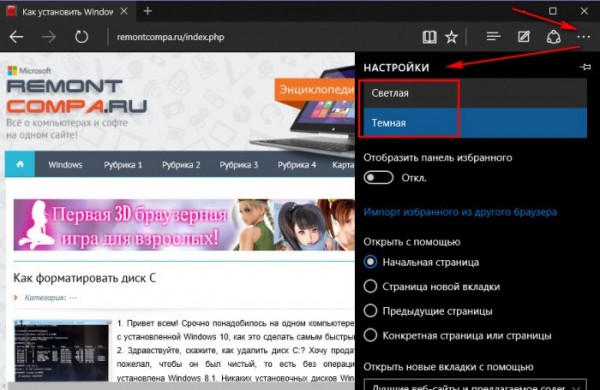Maximize the browser window

point(553,11)
